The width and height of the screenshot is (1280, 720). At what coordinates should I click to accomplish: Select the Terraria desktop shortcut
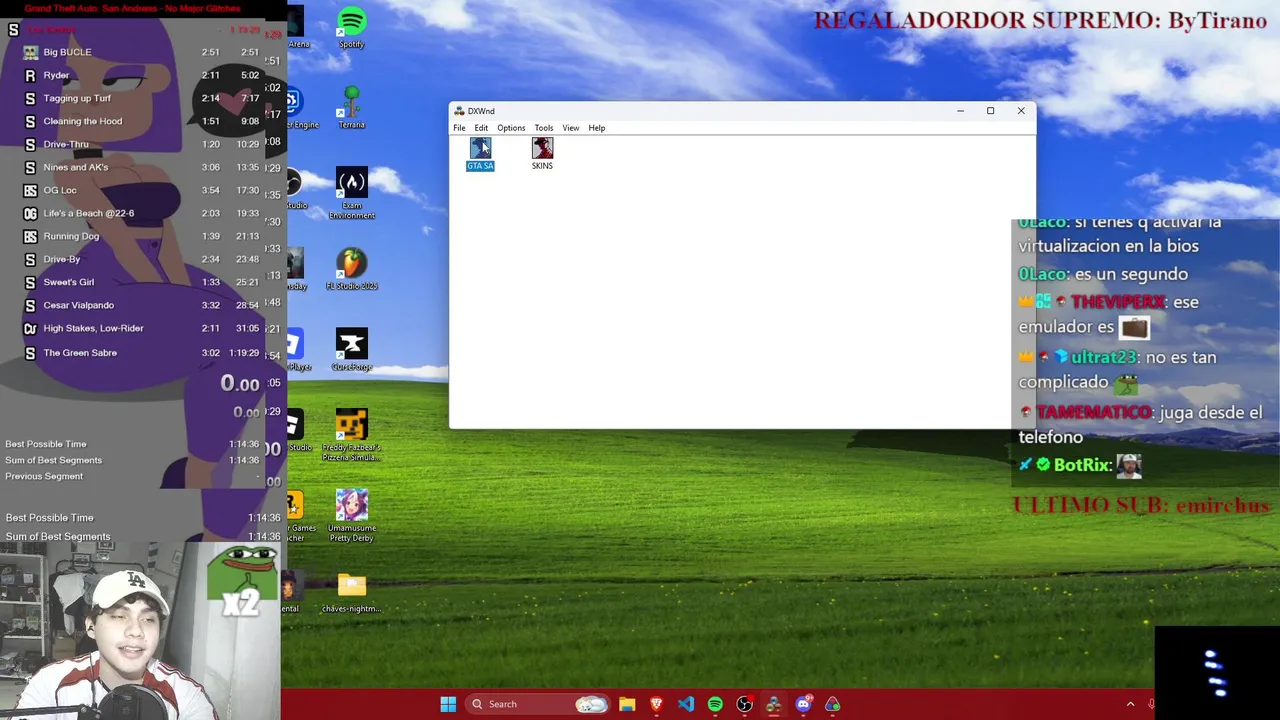point(351,108)
